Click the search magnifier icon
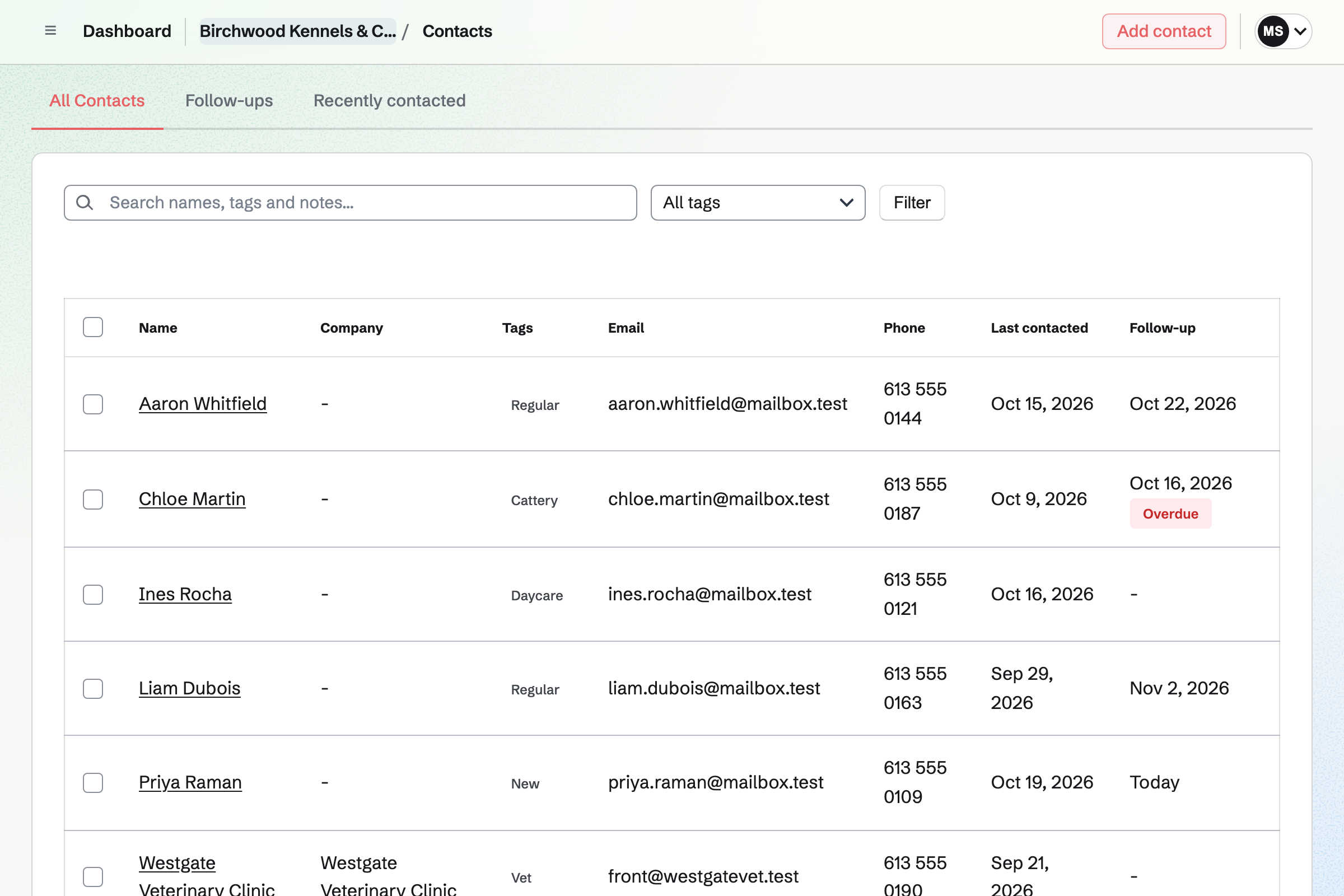1344x896 pixels. [85, 202]
